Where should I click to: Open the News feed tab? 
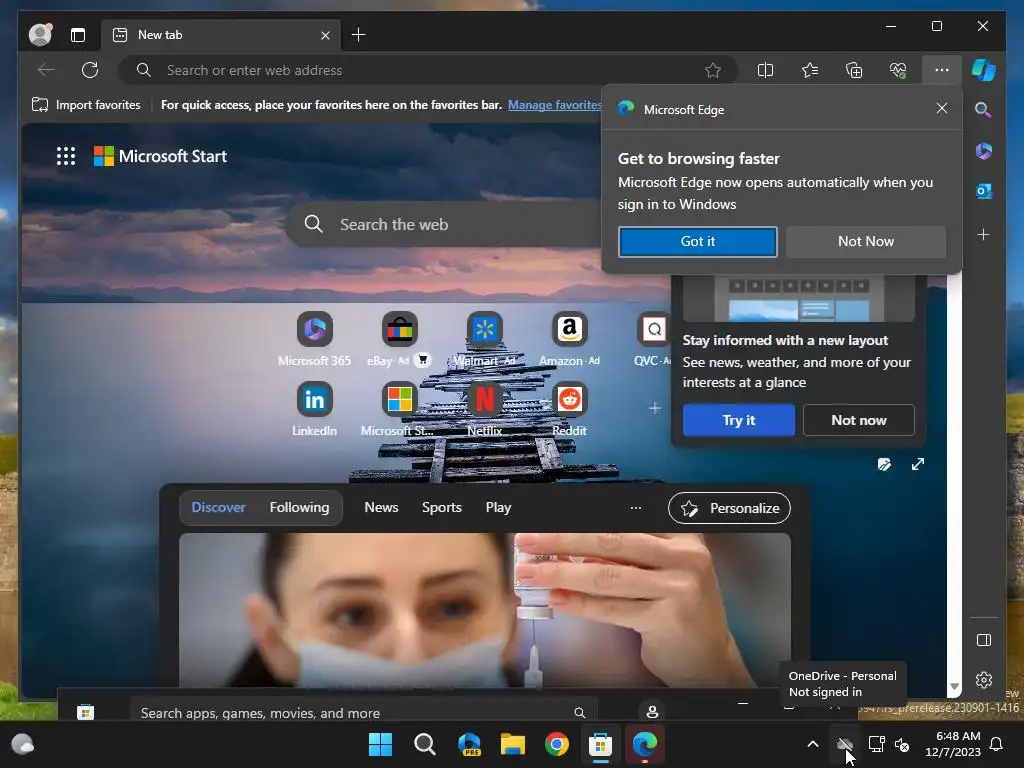click(x=381, y=507)
